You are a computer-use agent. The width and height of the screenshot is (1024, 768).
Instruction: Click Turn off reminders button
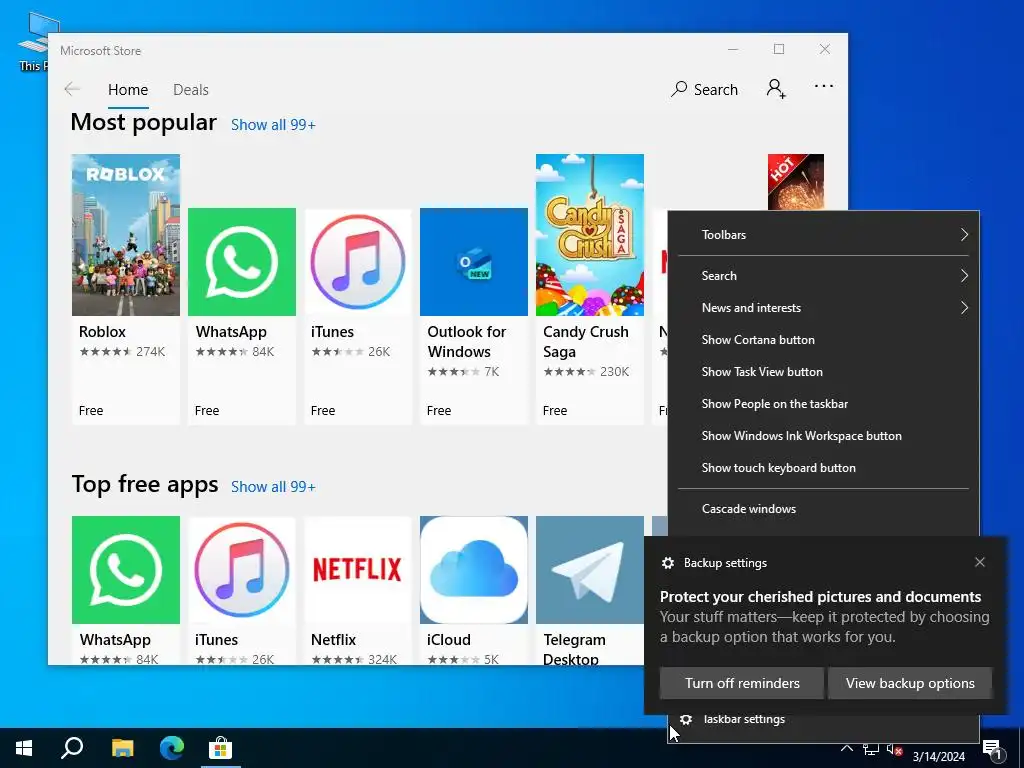742,683
